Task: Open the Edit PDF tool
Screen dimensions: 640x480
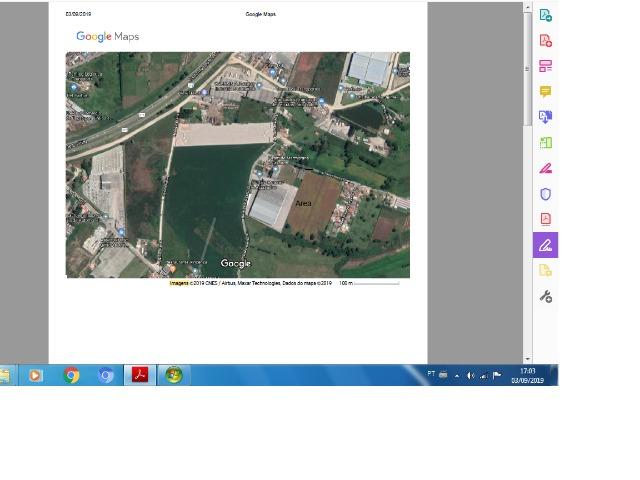Action: point(546,66)
